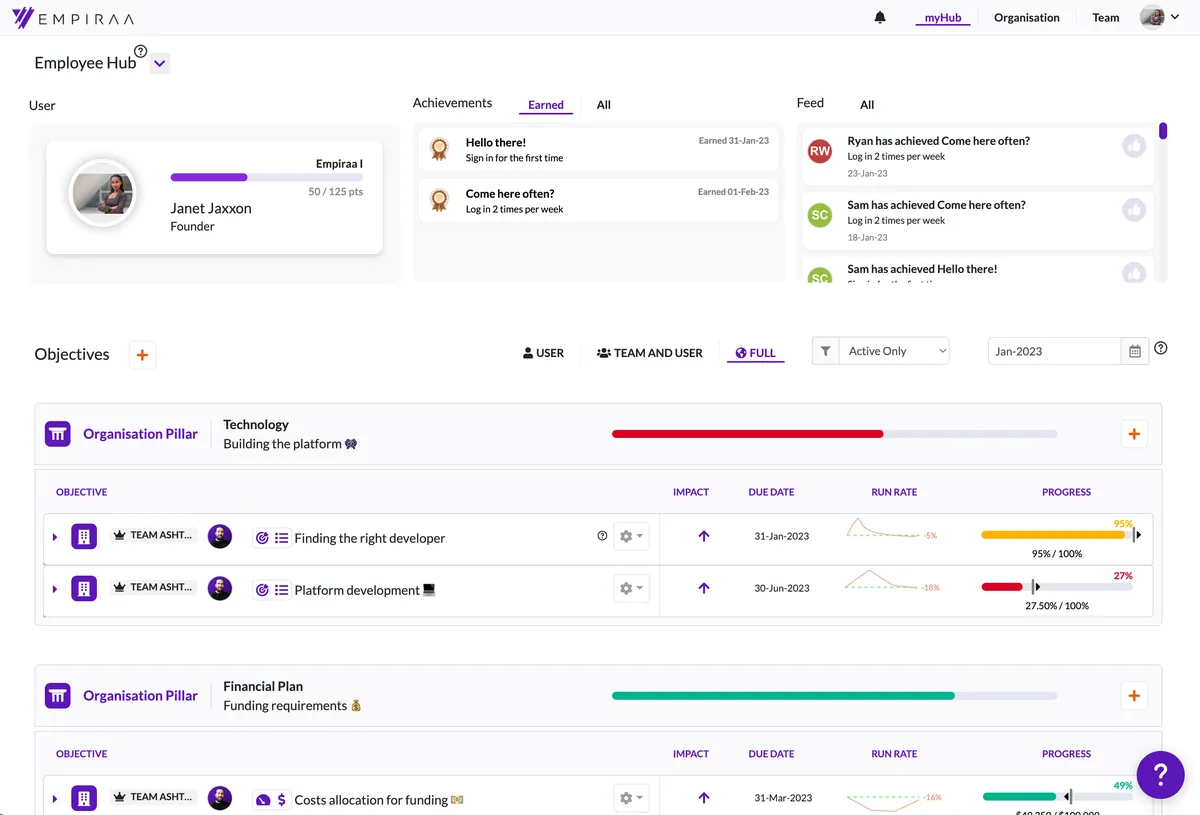
Task: Open gear menu for Finding the right developer
Action: tap(631, 536)
